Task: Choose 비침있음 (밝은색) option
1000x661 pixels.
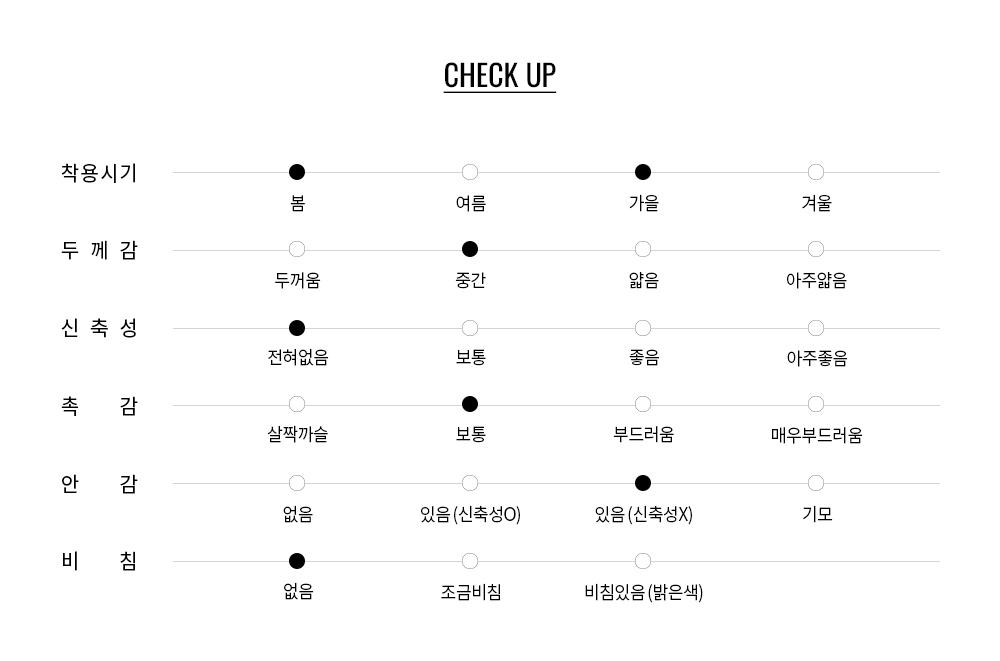Action: tap(643, 561)
